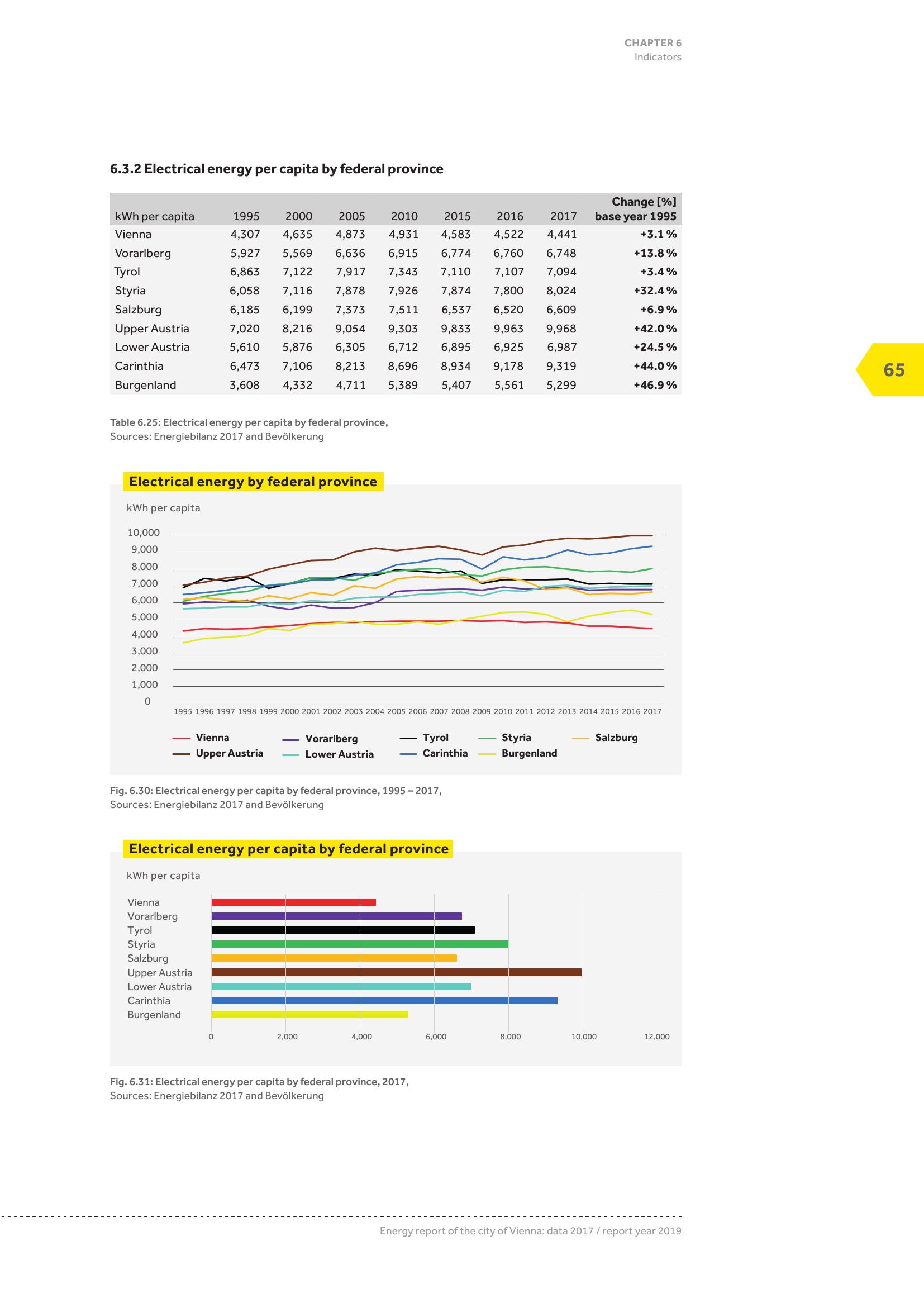Viewport: 924px width, 1307px height.
Task: Select the Styria green bar in bar chart
Action: tap(360, 944)
